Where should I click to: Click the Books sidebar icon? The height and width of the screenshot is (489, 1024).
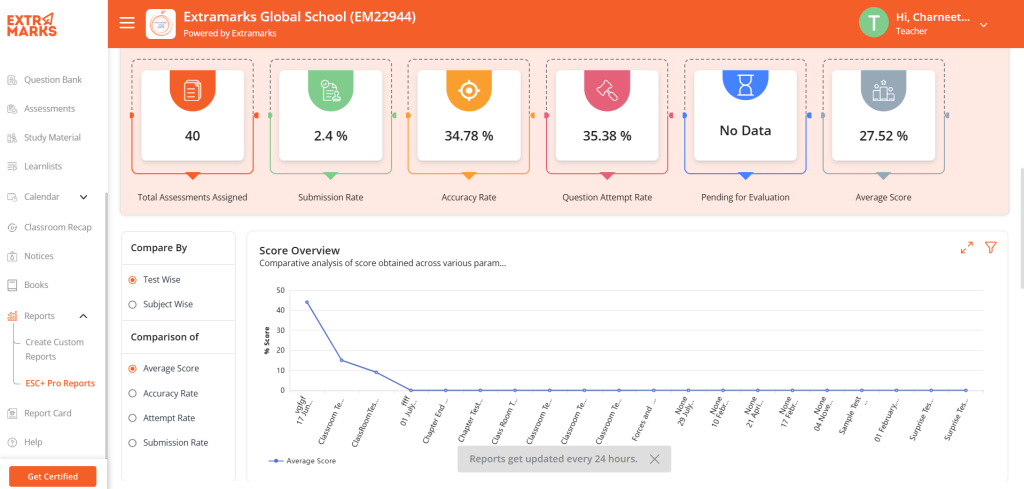click(12, 285)
